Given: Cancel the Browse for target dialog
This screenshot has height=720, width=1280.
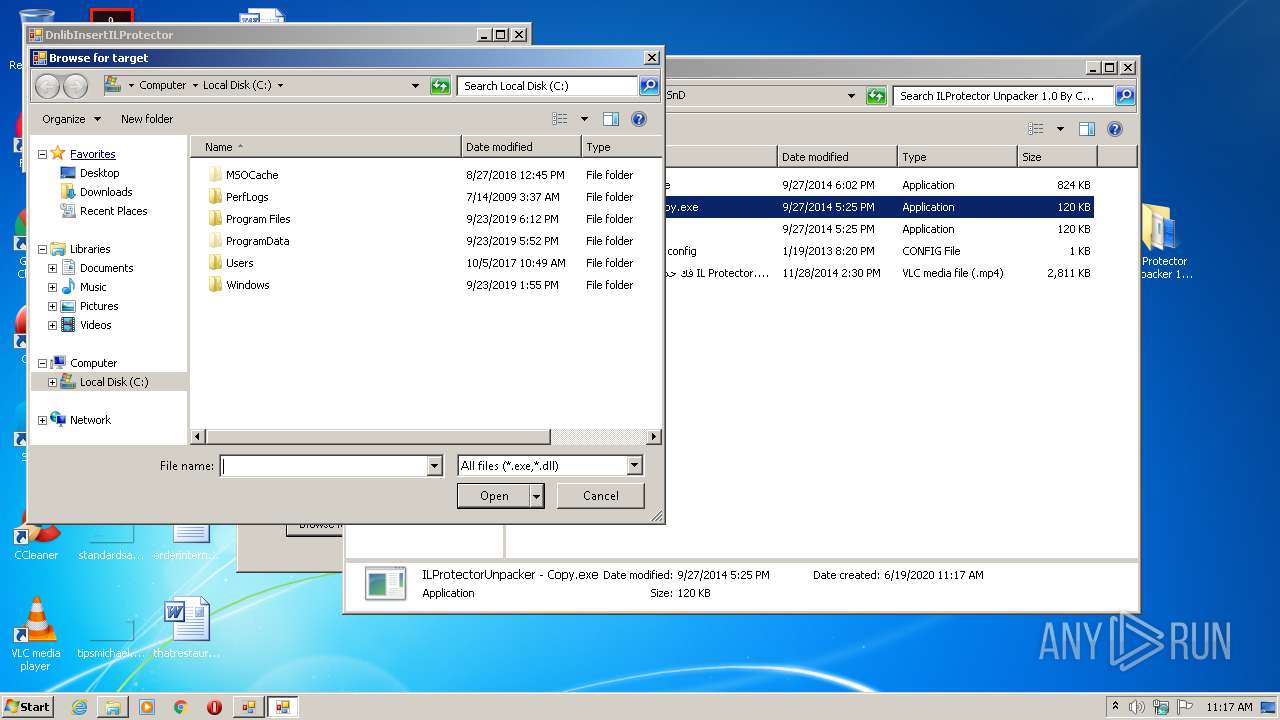Looking at the screenshot, I should point(601,496).
